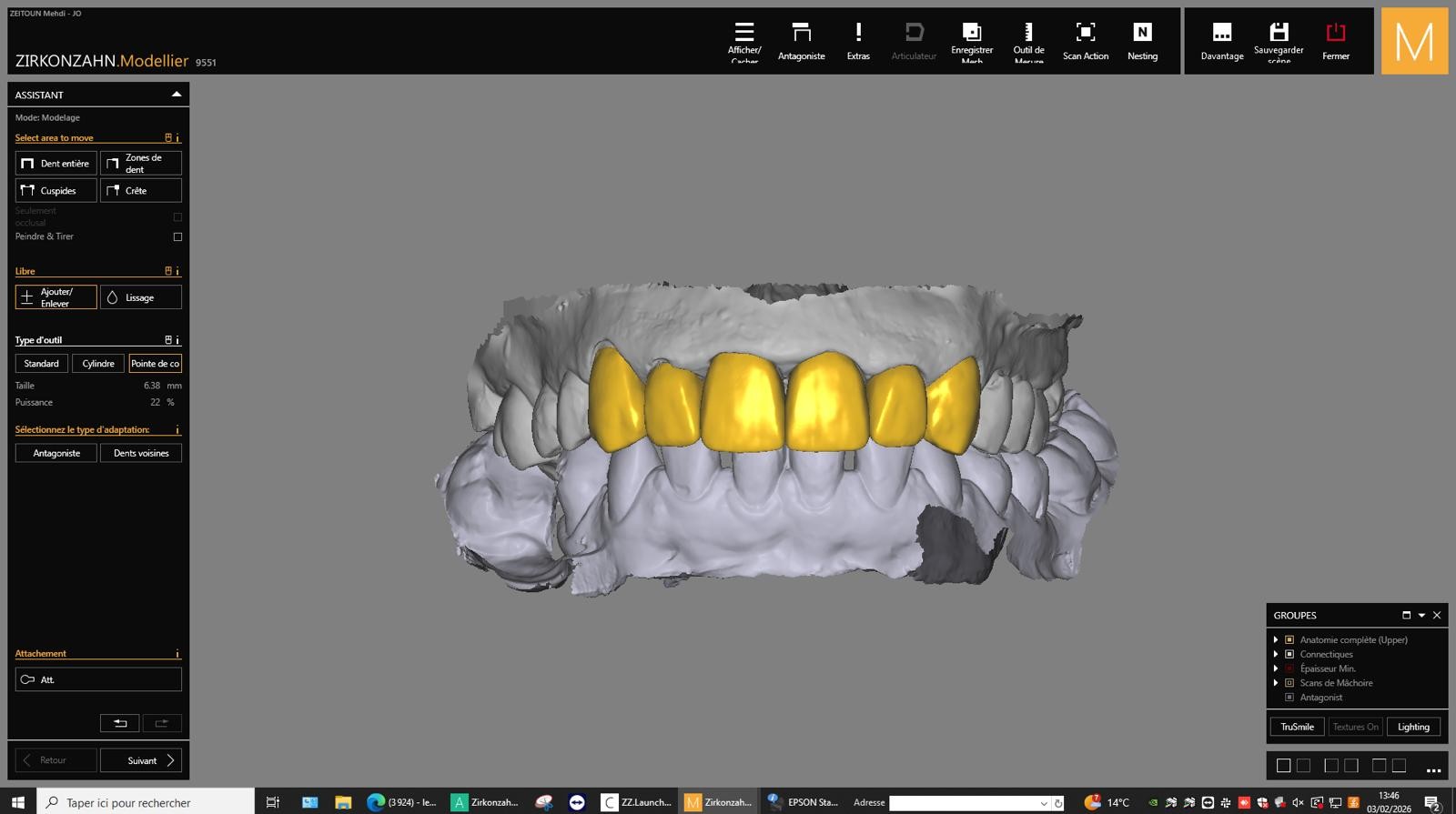1456x814 pixels.
Task: Click the Antagoniste adaptation button
Action: tap(56, 453)
